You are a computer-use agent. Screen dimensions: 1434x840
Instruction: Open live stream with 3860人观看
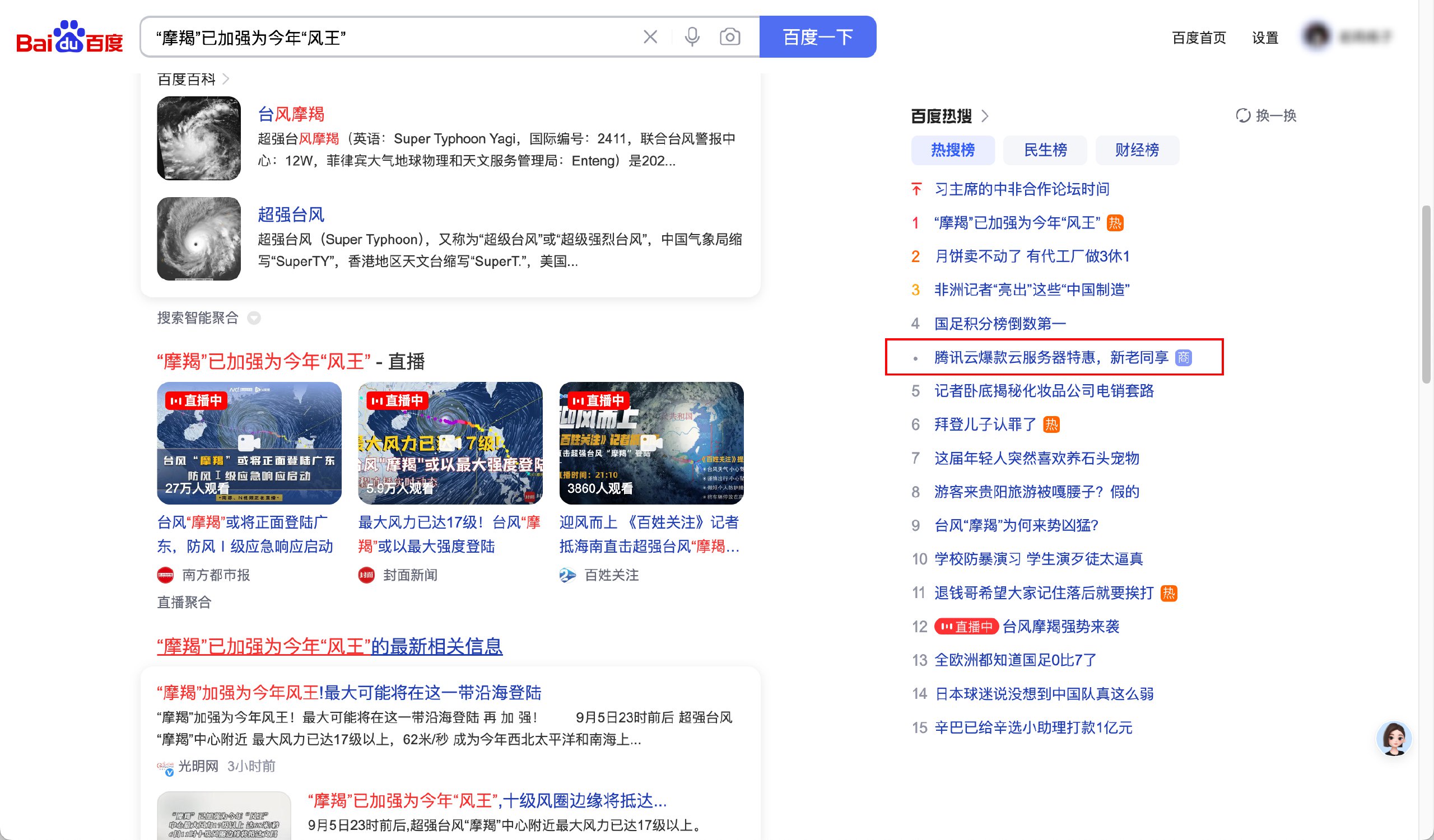click(x=651, y=443)
